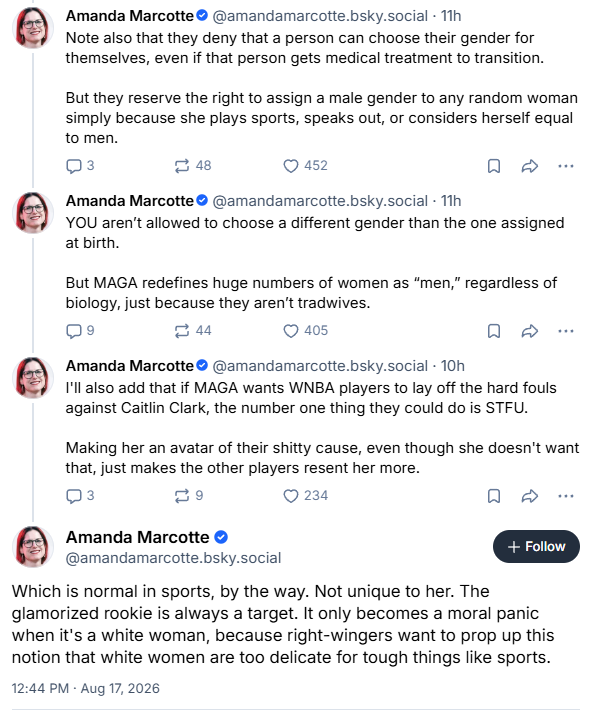Like the post with 234 likes
The image size is (593, 711).
coord(305,496)
